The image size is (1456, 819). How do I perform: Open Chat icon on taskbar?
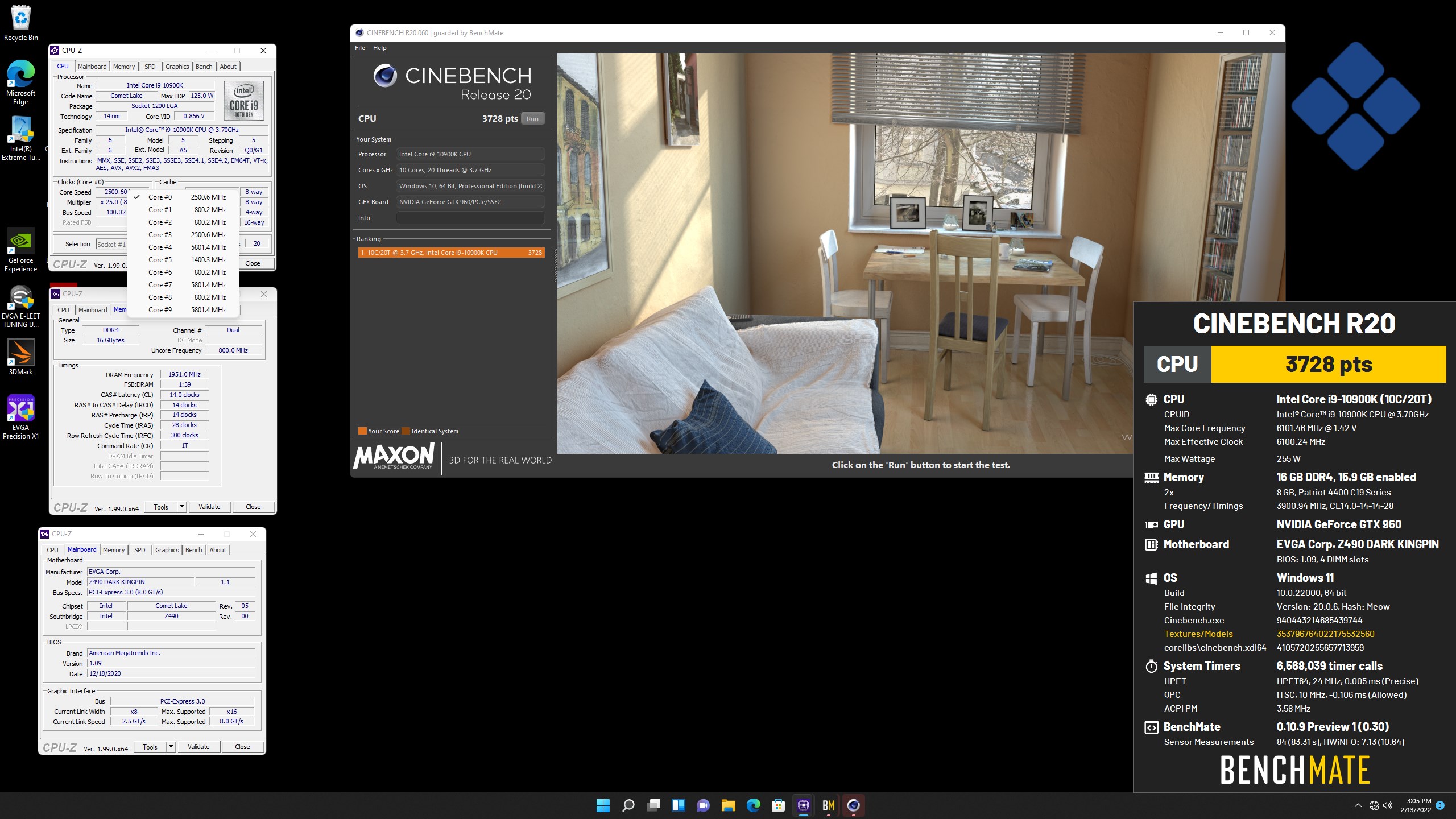click(x=703, y=805)
